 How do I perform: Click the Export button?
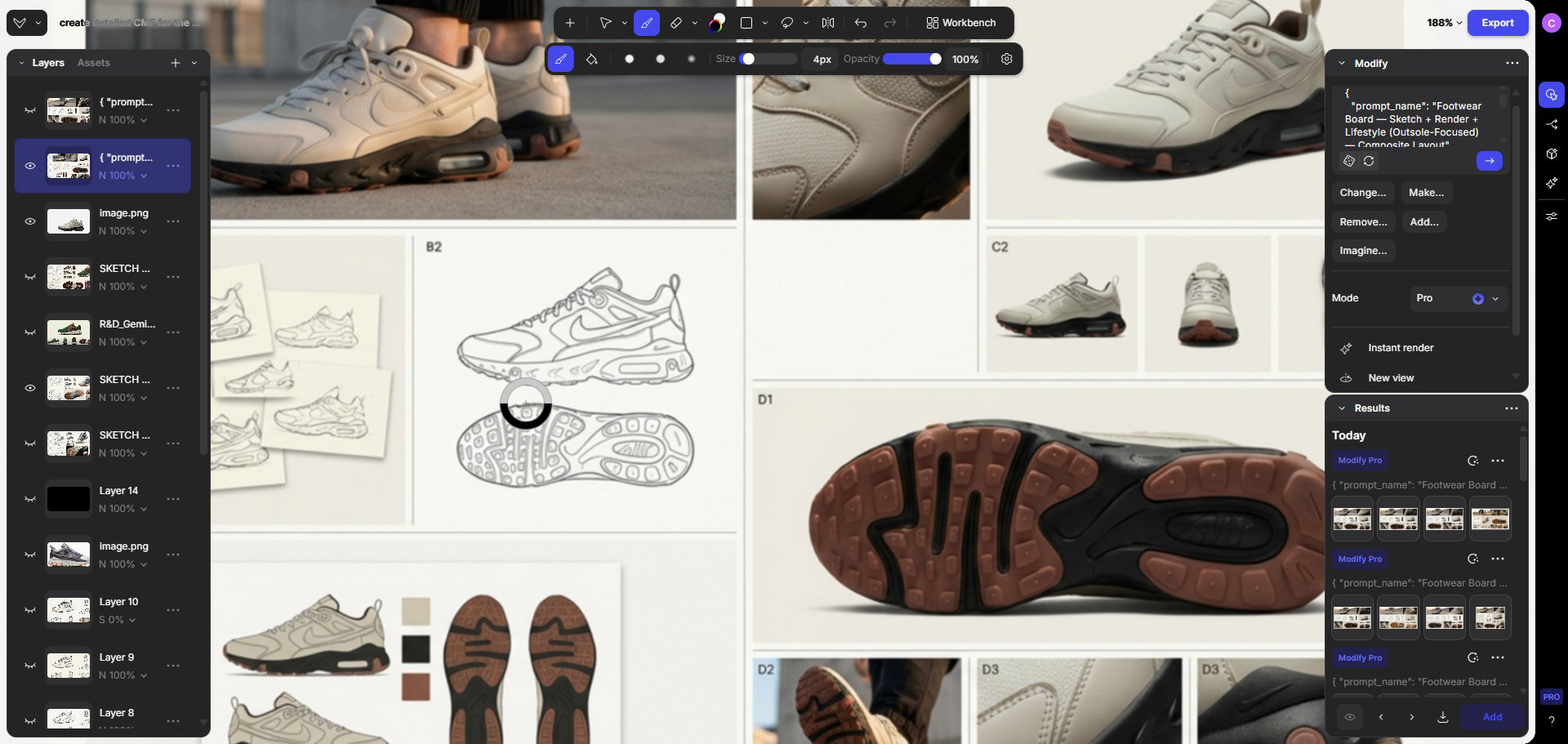pyautogui.click(x=1498, y=23)
